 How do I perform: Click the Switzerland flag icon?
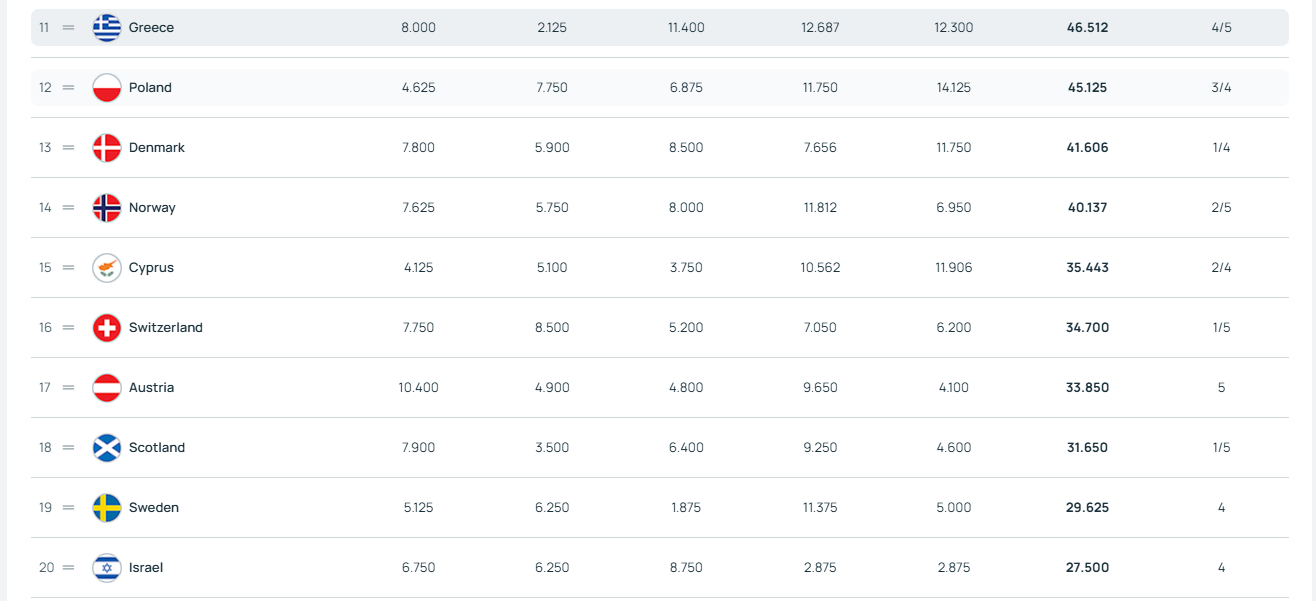coord(107,328)
